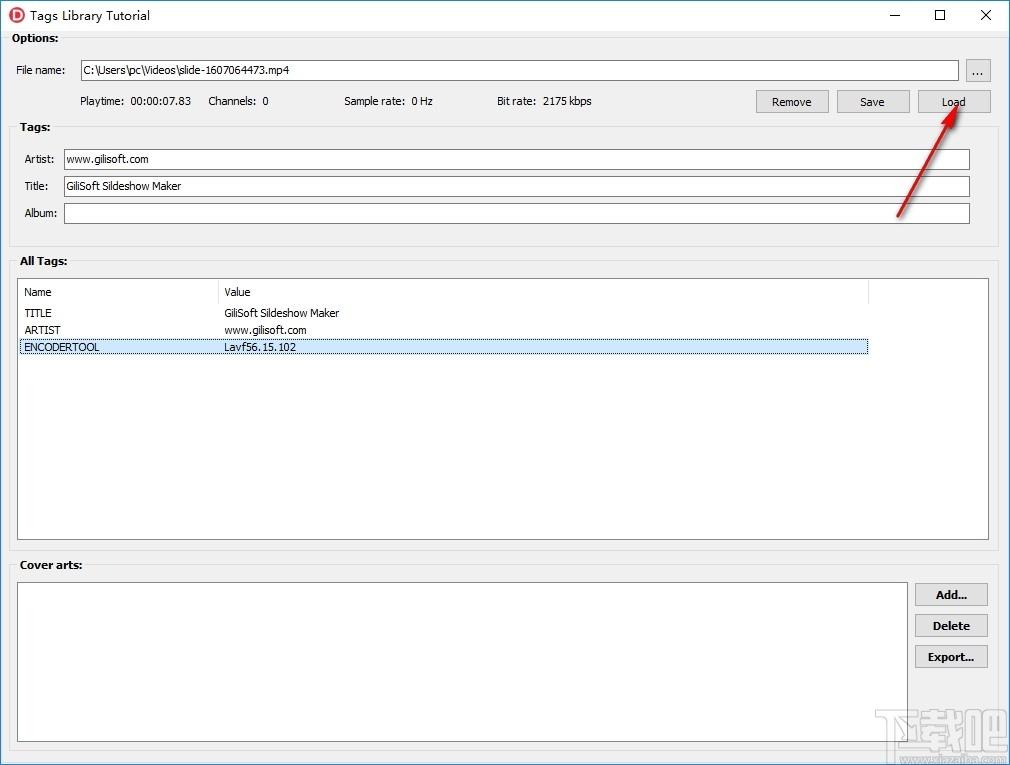Select the ARTIST row in All Tags
Viewport: 1010px width, 765px height.
point(444,330)
